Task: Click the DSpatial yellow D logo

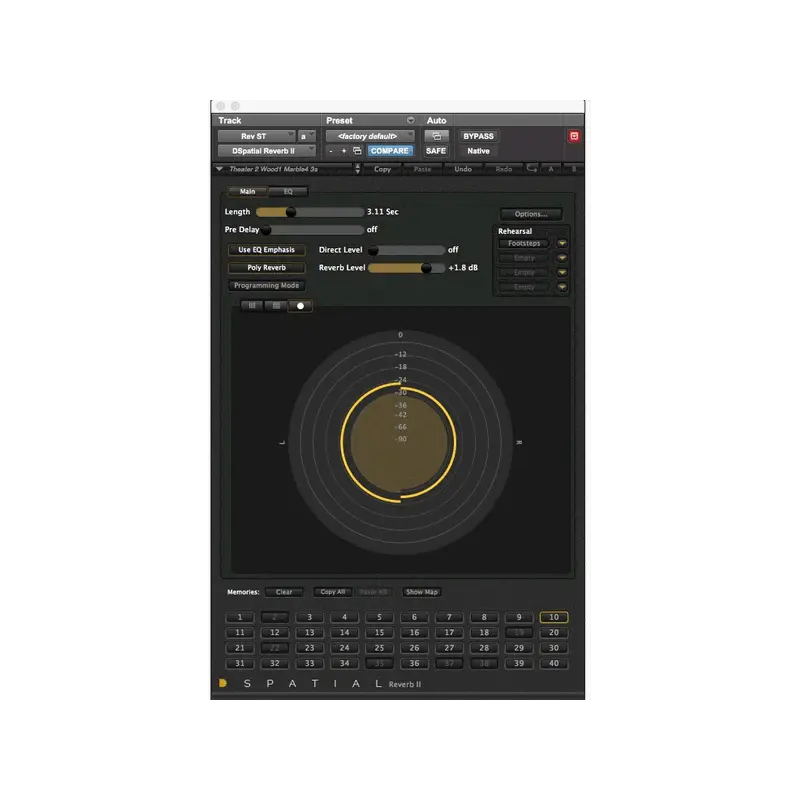Action: point(223,683)
